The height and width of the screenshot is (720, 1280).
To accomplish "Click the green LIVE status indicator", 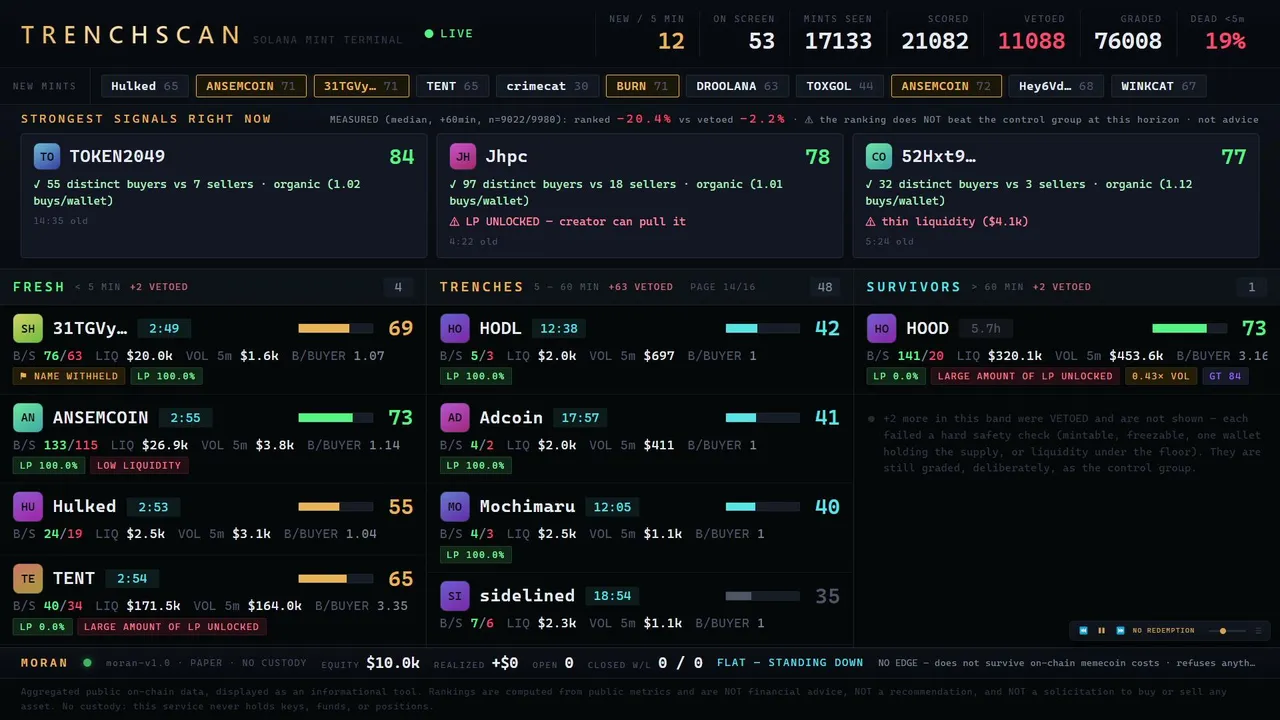I will tap(449, 34).
